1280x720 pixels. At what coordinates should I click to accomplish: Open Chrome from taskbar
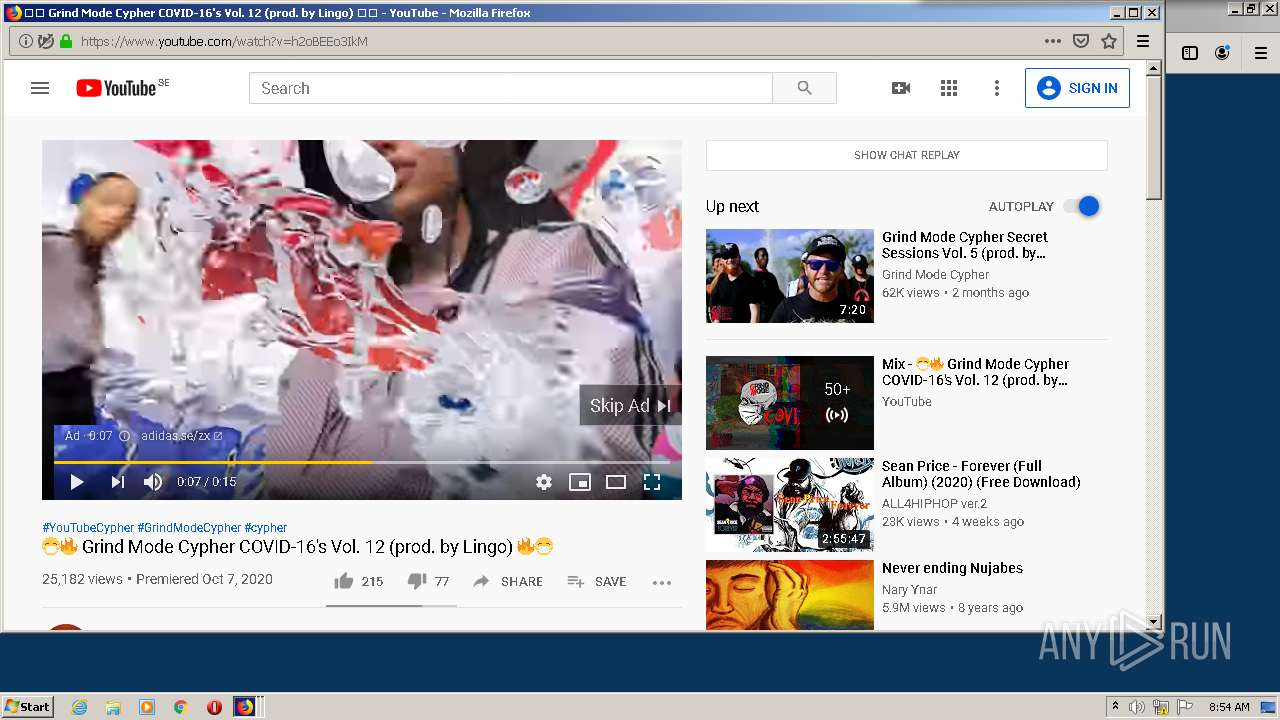coord(181,707)
